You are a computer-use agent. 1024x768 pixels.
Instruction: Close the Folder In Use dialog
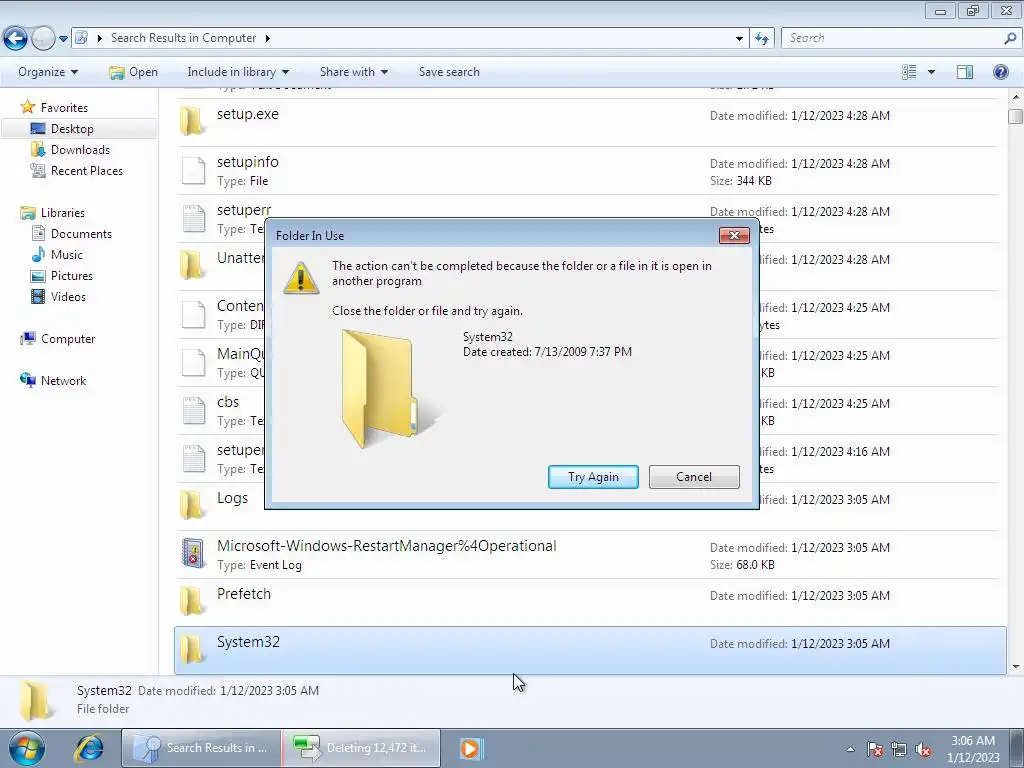point(734,236)
